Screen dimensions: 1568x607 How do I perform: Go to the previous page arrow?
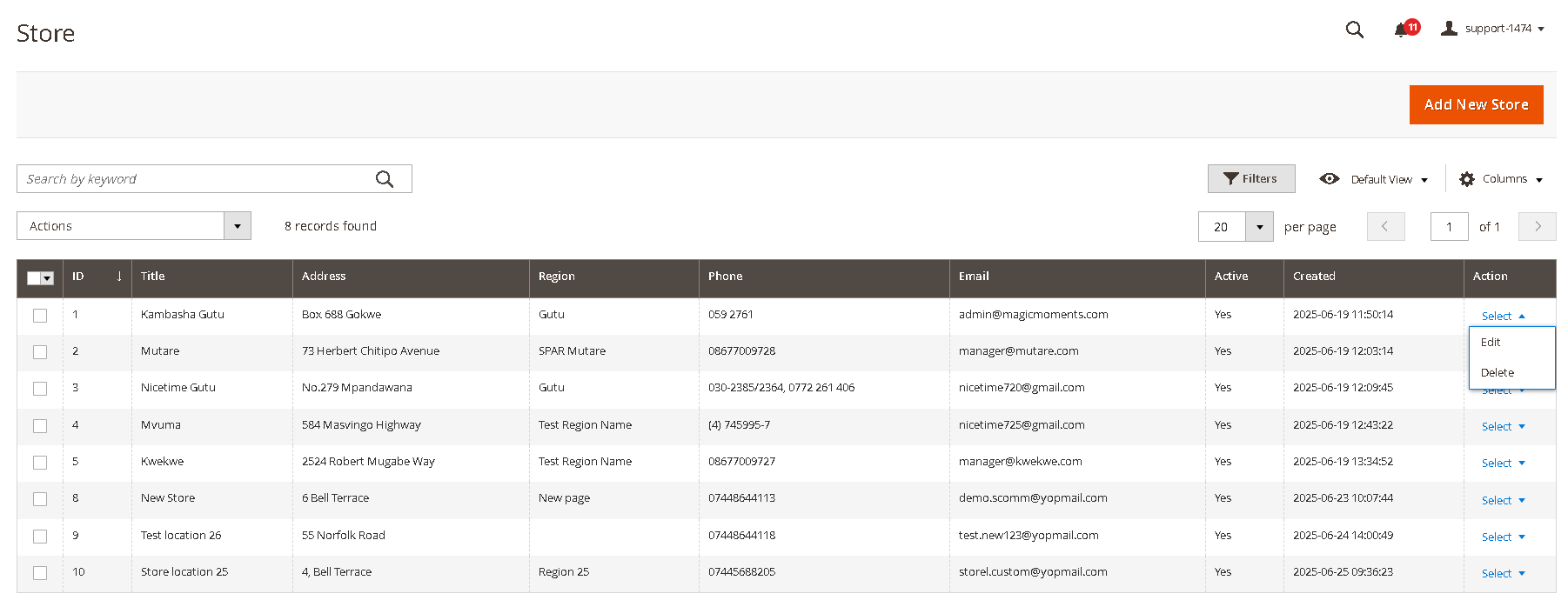pyautogui.click(x=1385, y=226)
